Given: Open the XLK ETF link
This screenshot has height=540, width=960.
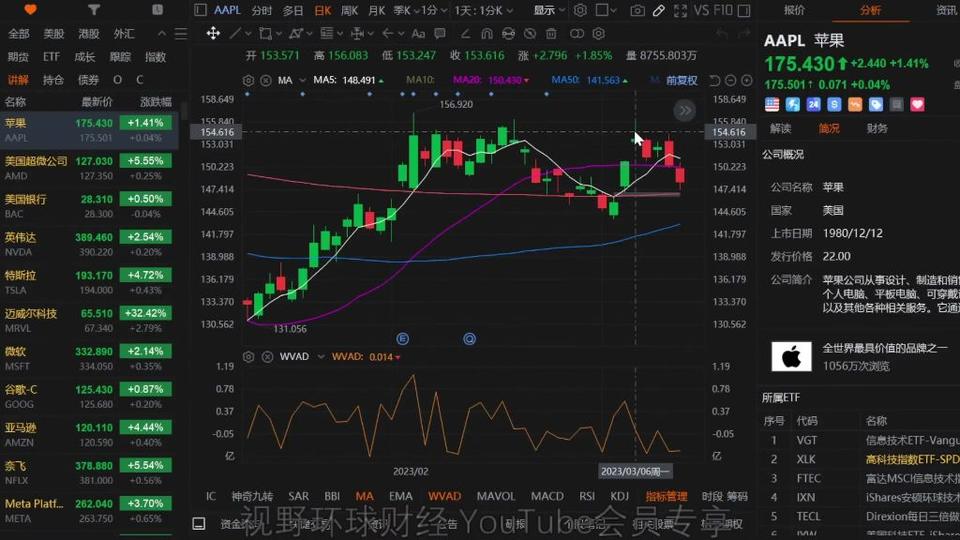Looking at the screenshot, I should 806,459.
